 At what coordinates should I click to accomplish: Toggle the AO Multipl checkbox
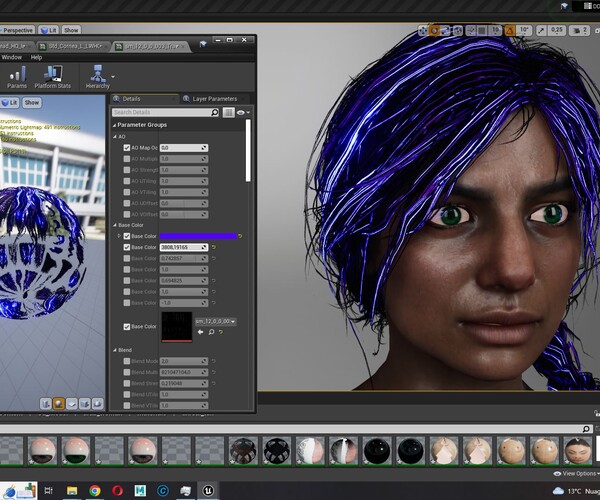[x=127, y=159]
